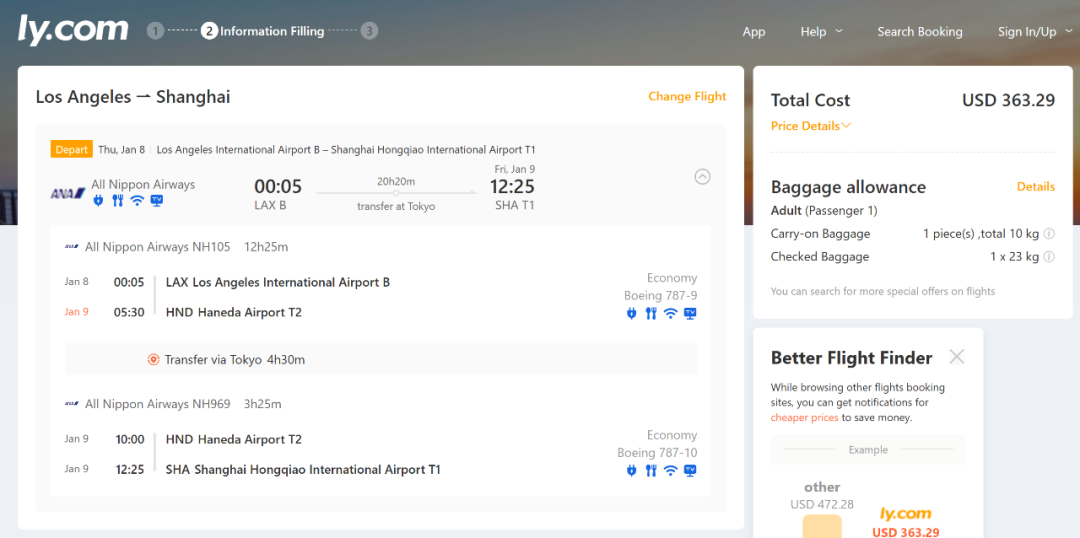Open the Help dropdown menu
The width and height of the screenshot is (1080, 538).
[821, 32]
